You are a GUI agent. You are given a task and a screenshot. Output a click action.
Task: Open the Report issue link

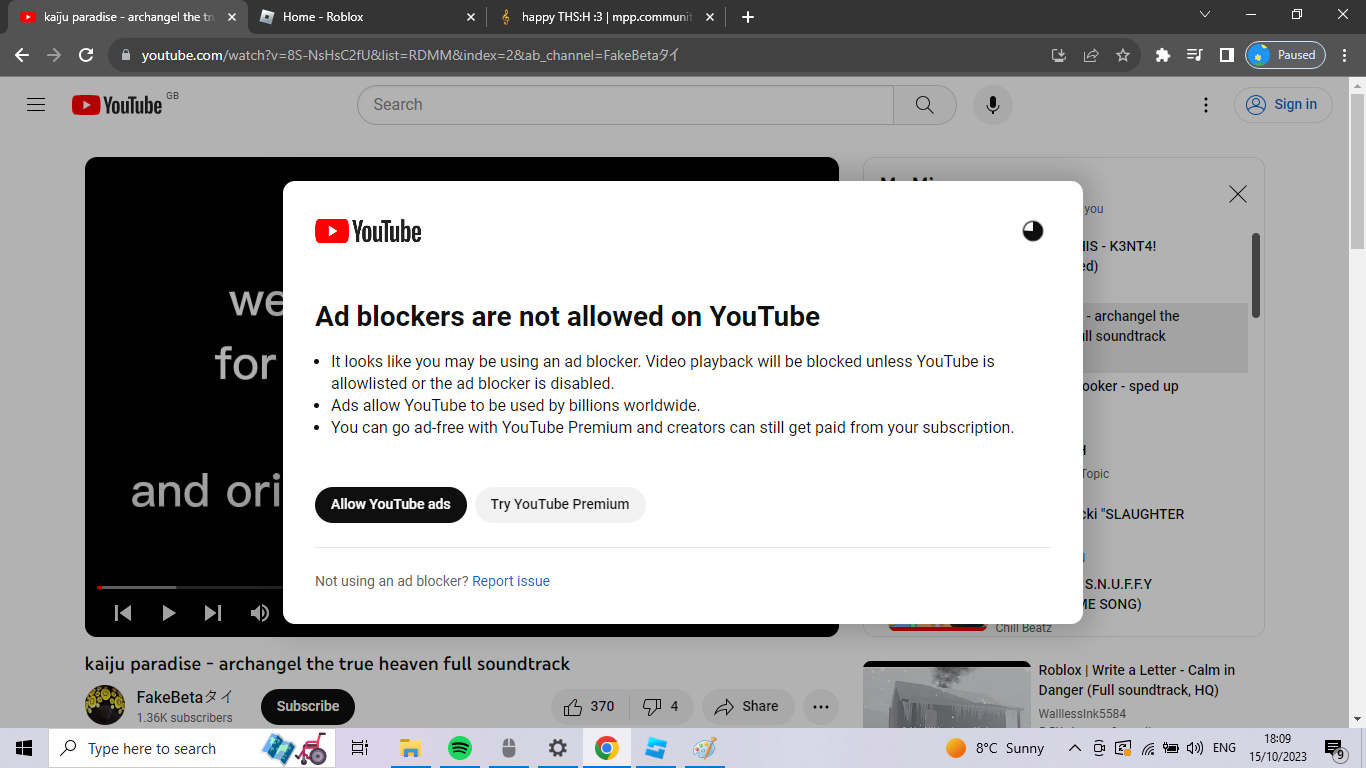[x=511, y=581]
